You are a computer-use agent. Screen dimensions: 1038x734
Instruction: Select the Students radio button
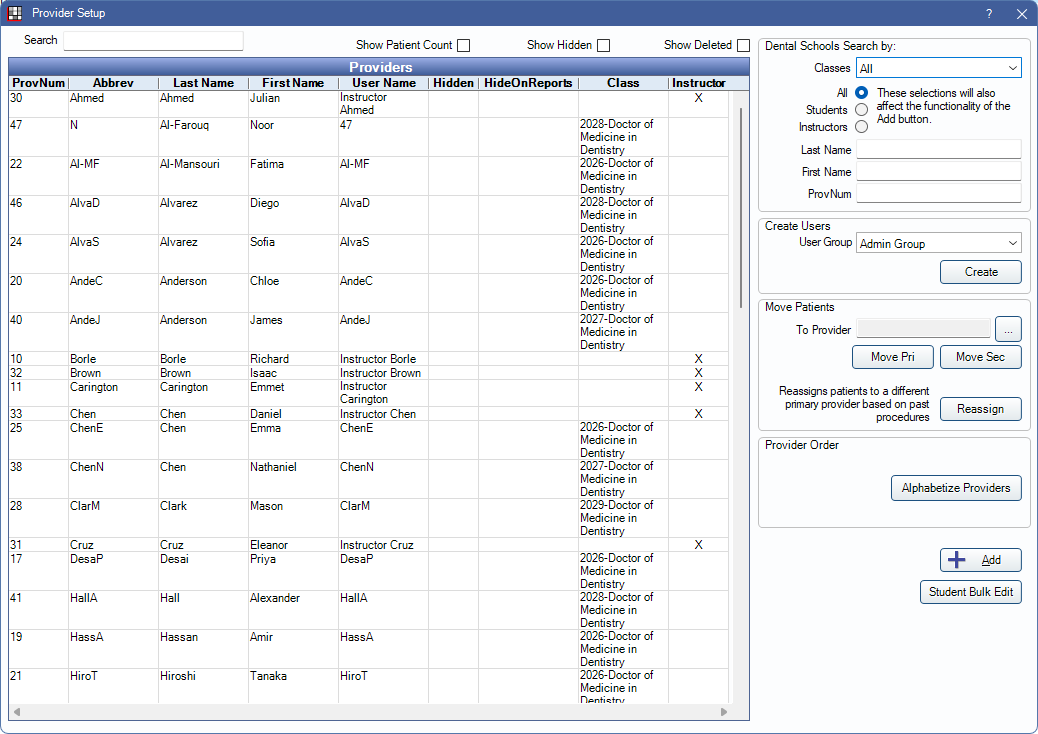[x=861, y=110]
